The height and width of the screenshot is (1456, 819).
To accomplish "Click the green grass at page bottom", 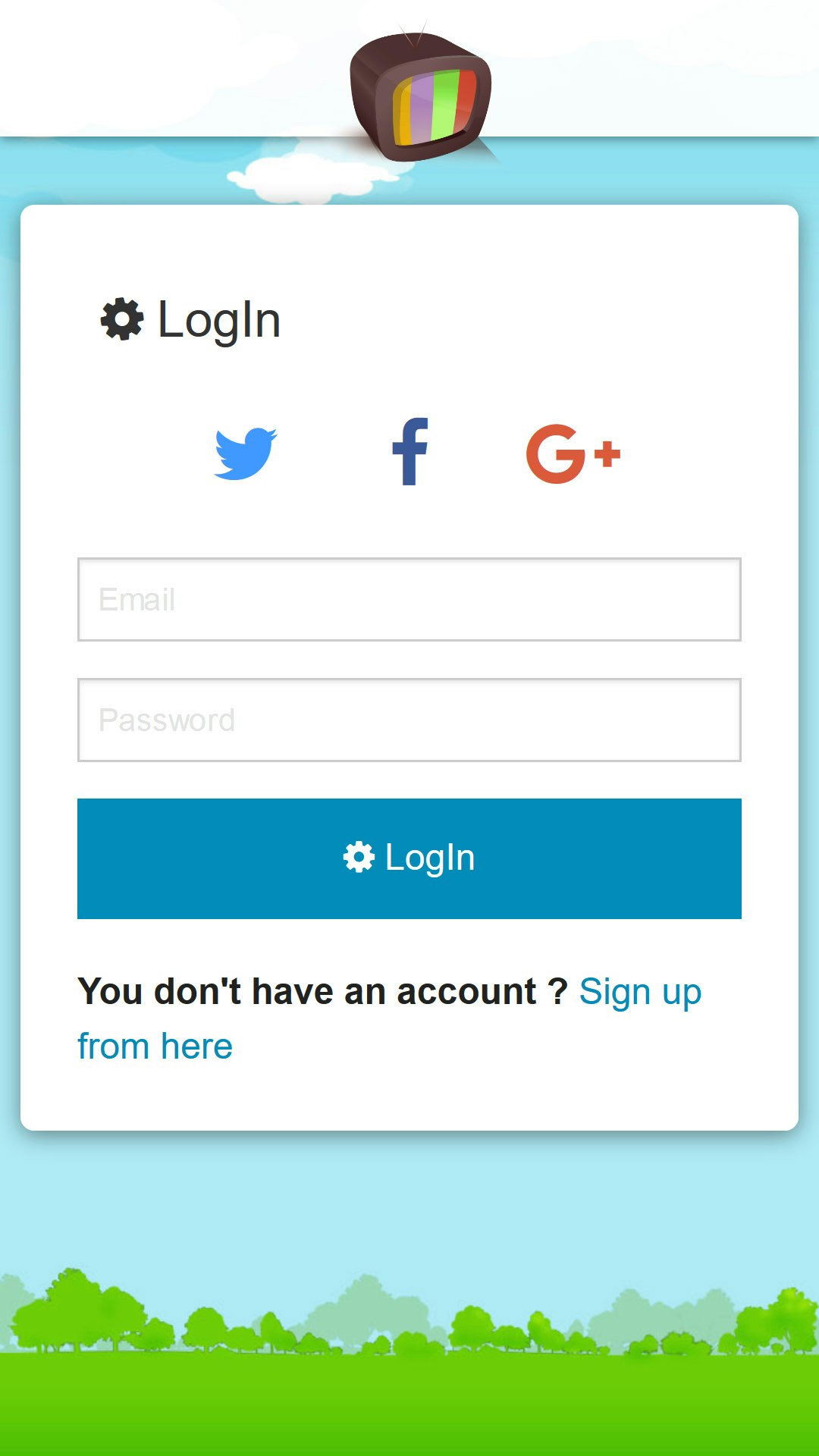I will 409,1404.
